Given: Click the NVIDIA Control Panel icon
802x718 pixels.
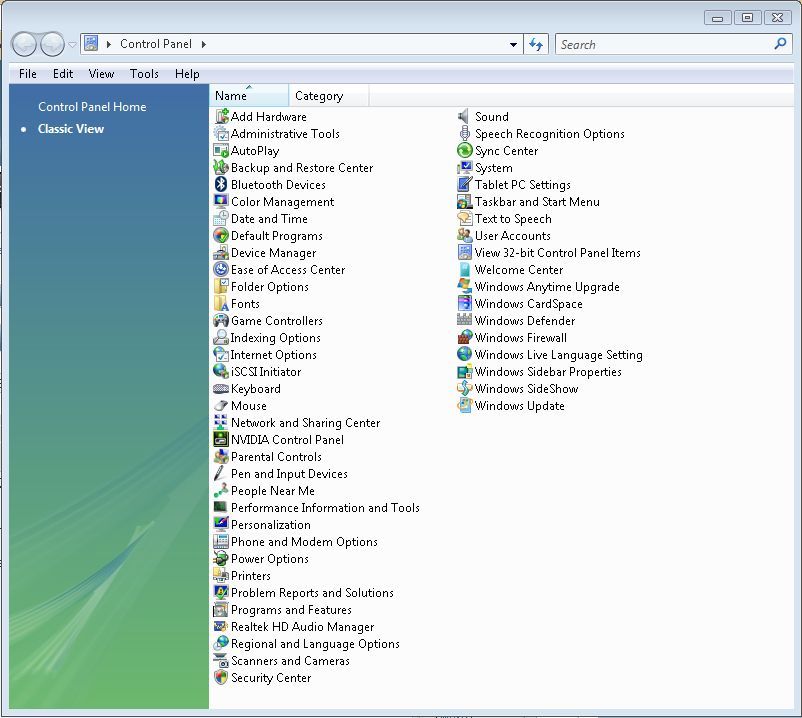Looking at the screenshot, I should tap(221, 440).
